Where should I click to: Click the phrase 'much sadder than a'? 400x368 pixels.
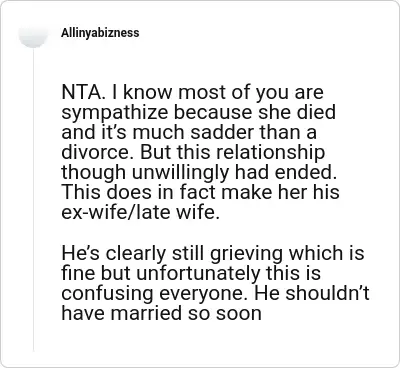click(224, 132)
